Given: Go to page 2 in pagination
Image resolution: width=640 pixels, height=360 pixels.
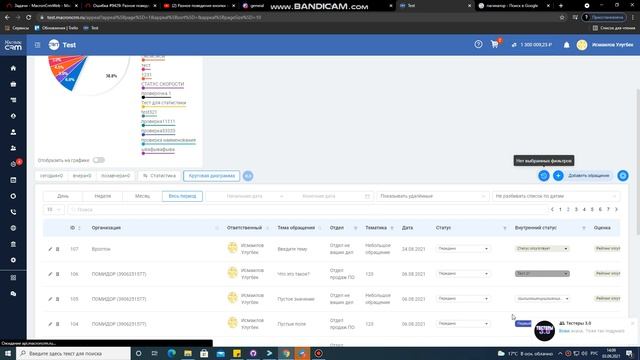Looking at the screenshot, I should coord(568,209).
